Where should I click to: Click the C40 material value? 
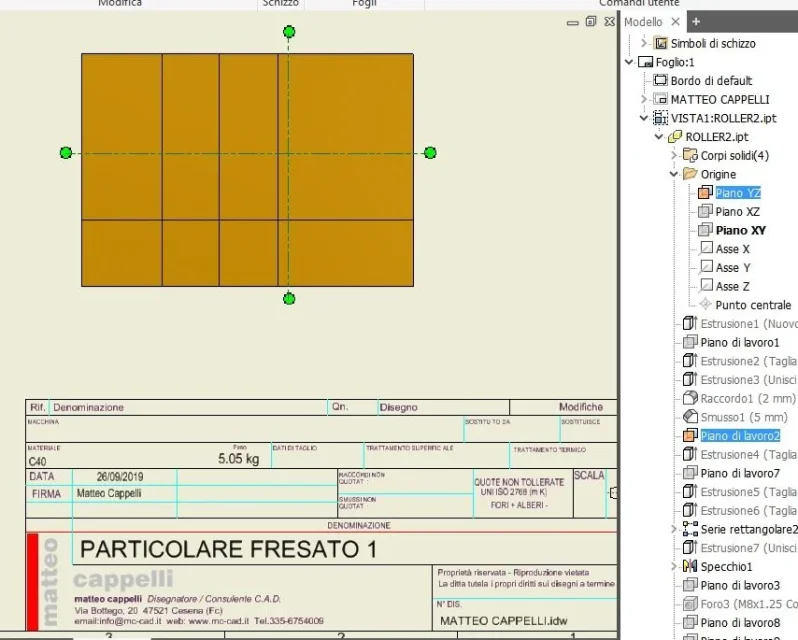pos(38,461)
